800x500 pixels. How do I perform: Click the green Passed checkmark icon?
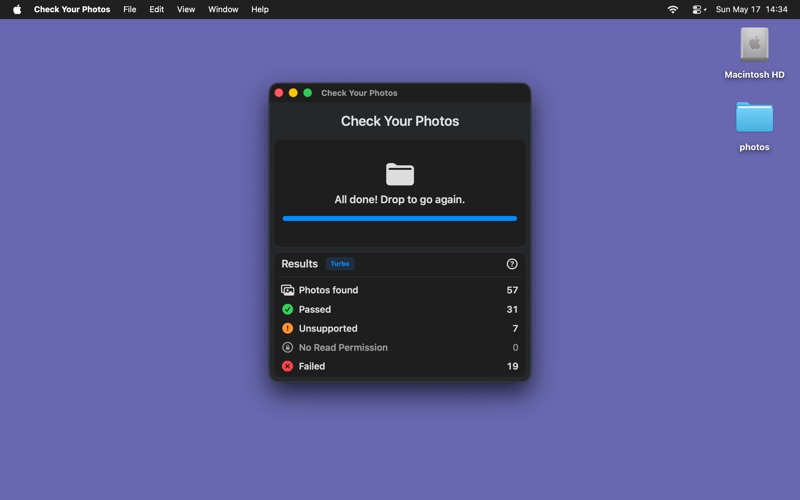tap(287, 309)
